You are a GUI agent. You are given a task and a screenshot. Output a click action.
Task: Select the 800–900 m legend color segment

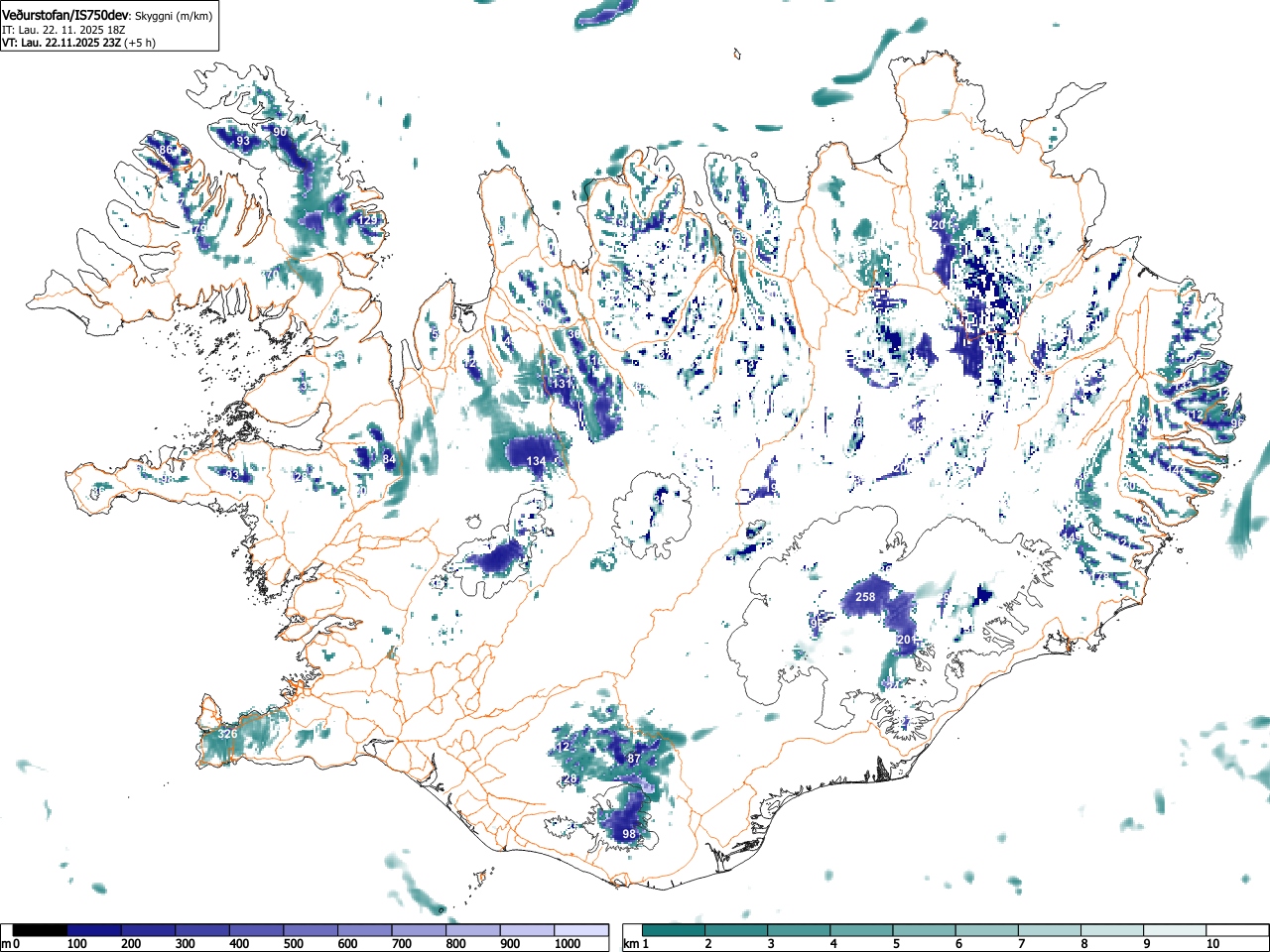click(x=473, y=930)
